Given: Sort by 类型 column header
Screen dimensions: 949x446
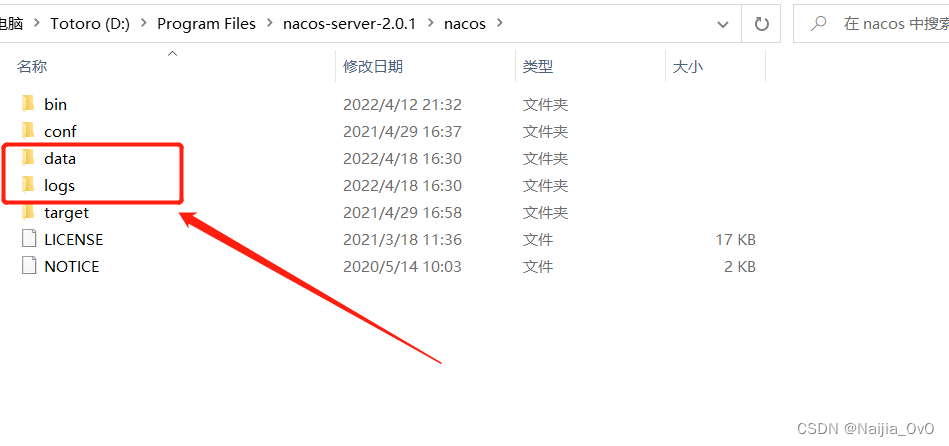Looking at the screenshot, I should [x=538, y=67].
